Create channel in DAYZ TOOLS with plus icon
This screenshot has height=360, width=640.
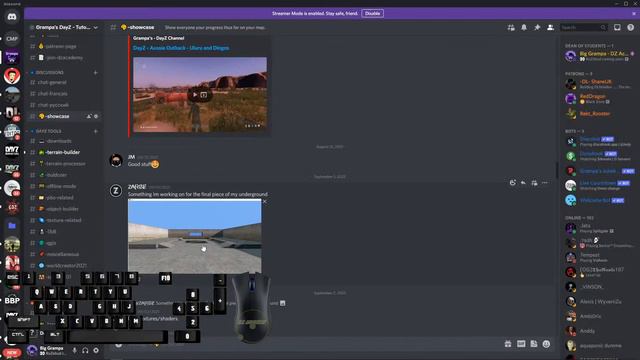coord(96,131)
